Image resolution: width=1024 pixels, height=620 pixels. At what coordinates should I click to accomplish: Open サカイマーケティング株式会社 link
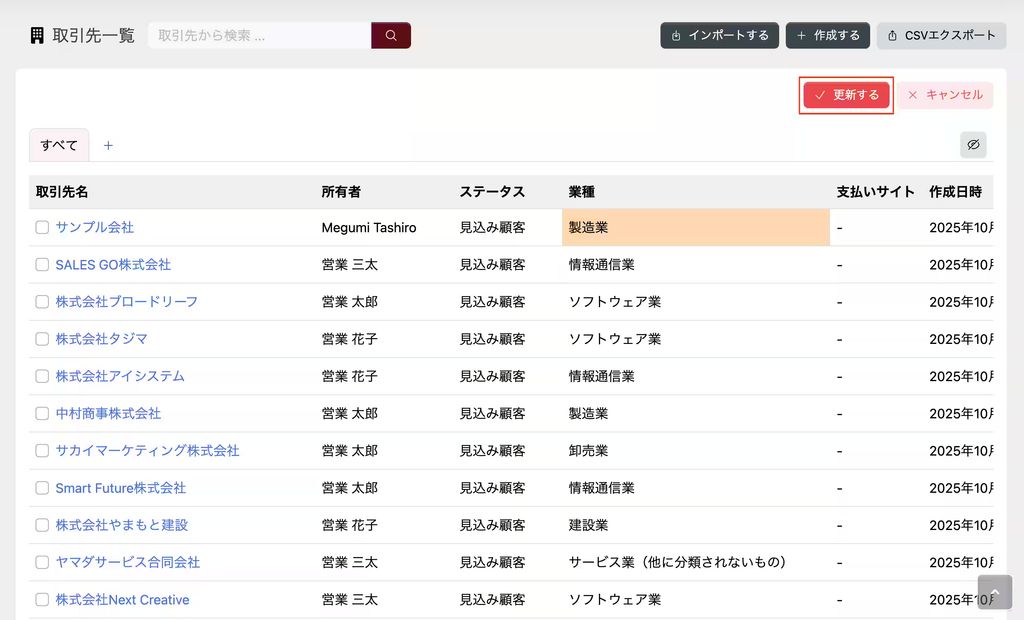coord(148,451)
